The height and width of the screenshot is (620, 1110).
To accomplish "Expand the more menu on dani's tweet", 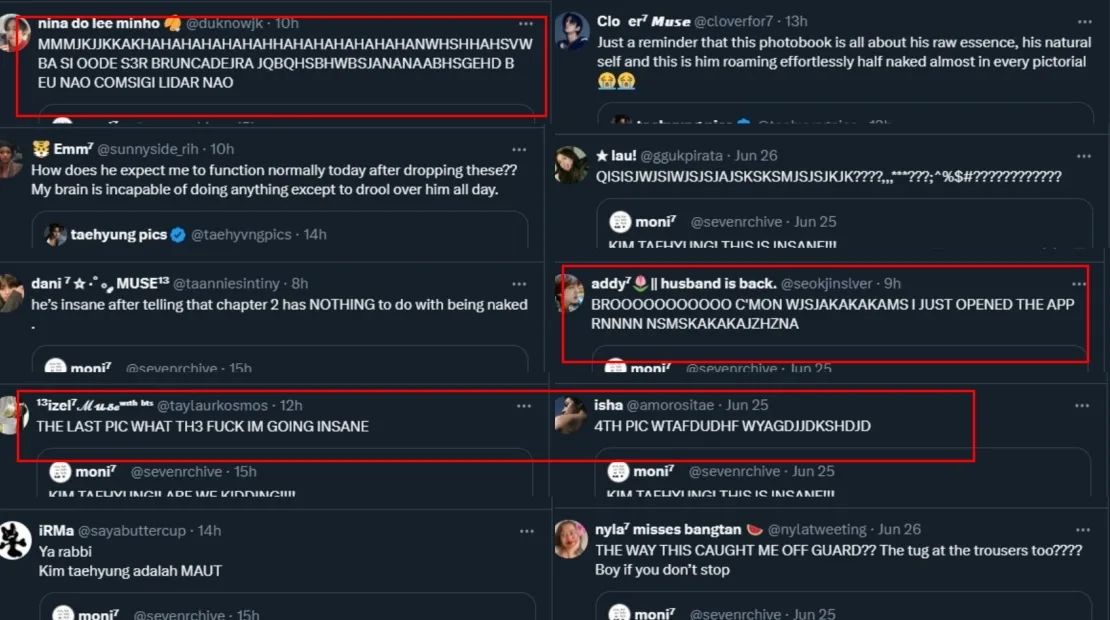I will [524, 283].
